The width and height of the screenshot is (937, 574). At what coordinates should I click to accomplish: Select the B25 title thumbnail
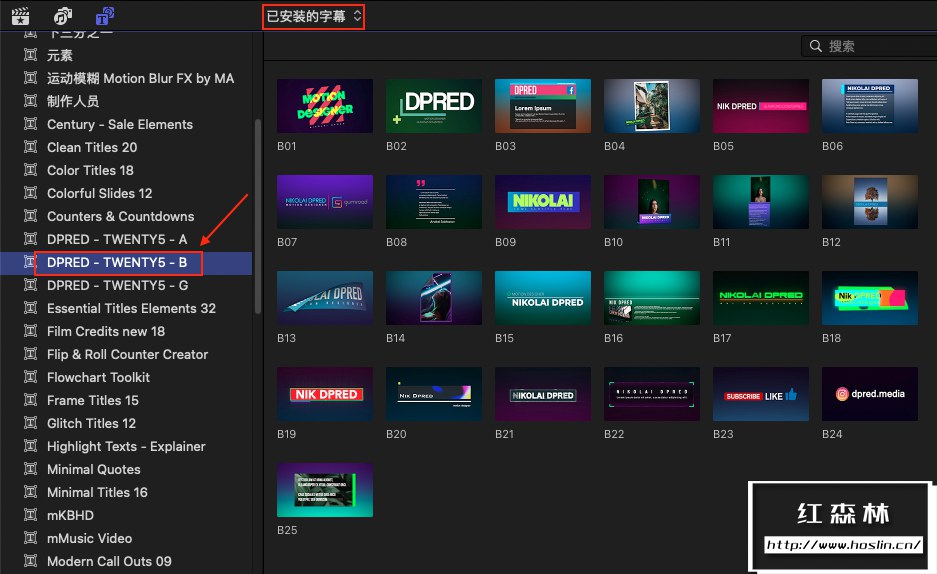coord(324,490)
